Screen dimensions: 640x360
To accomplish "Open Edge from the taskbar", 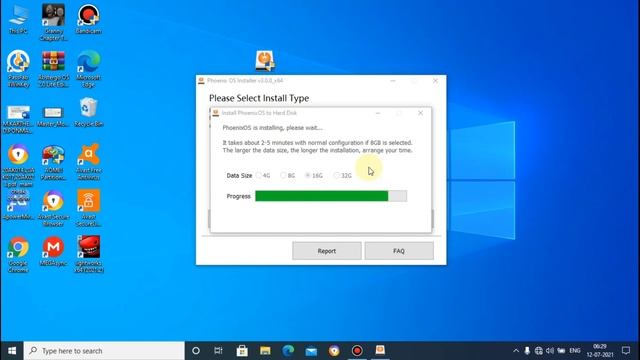I will point(288,351).
